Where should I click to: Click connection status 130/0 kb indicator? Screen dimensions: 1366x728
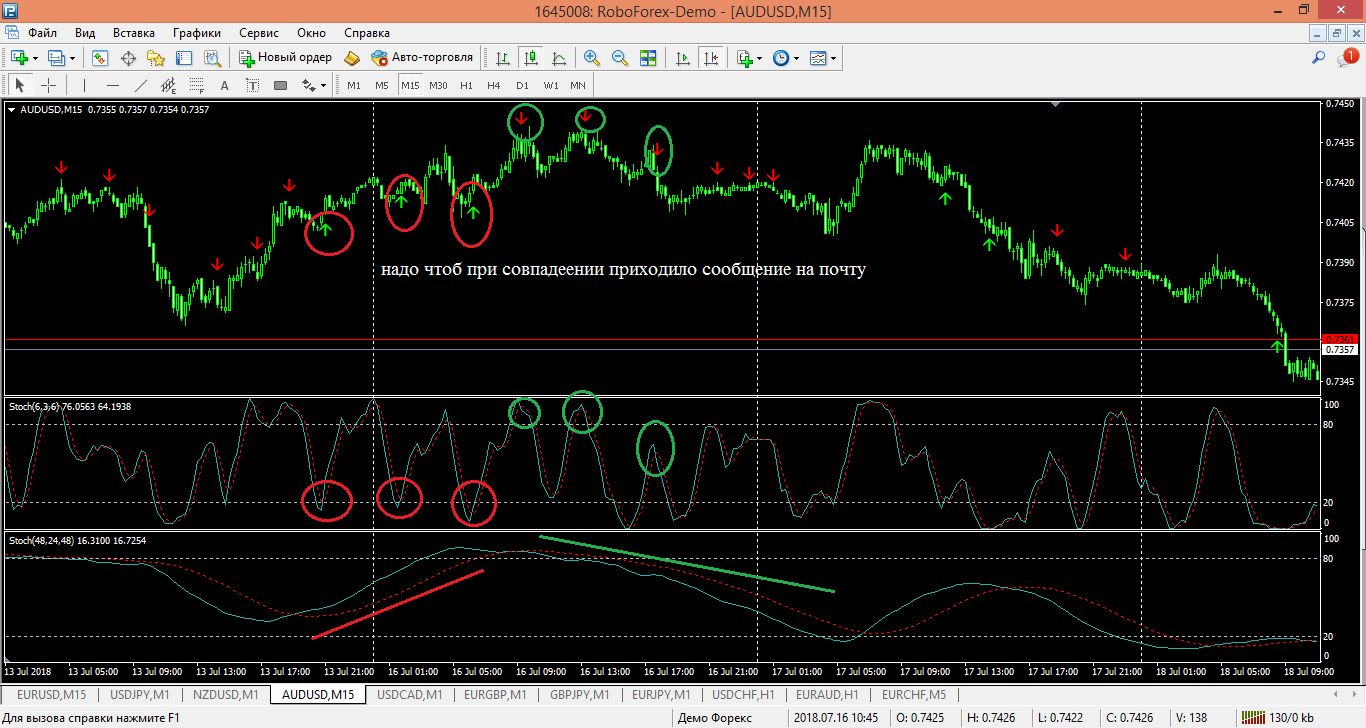1280,717
